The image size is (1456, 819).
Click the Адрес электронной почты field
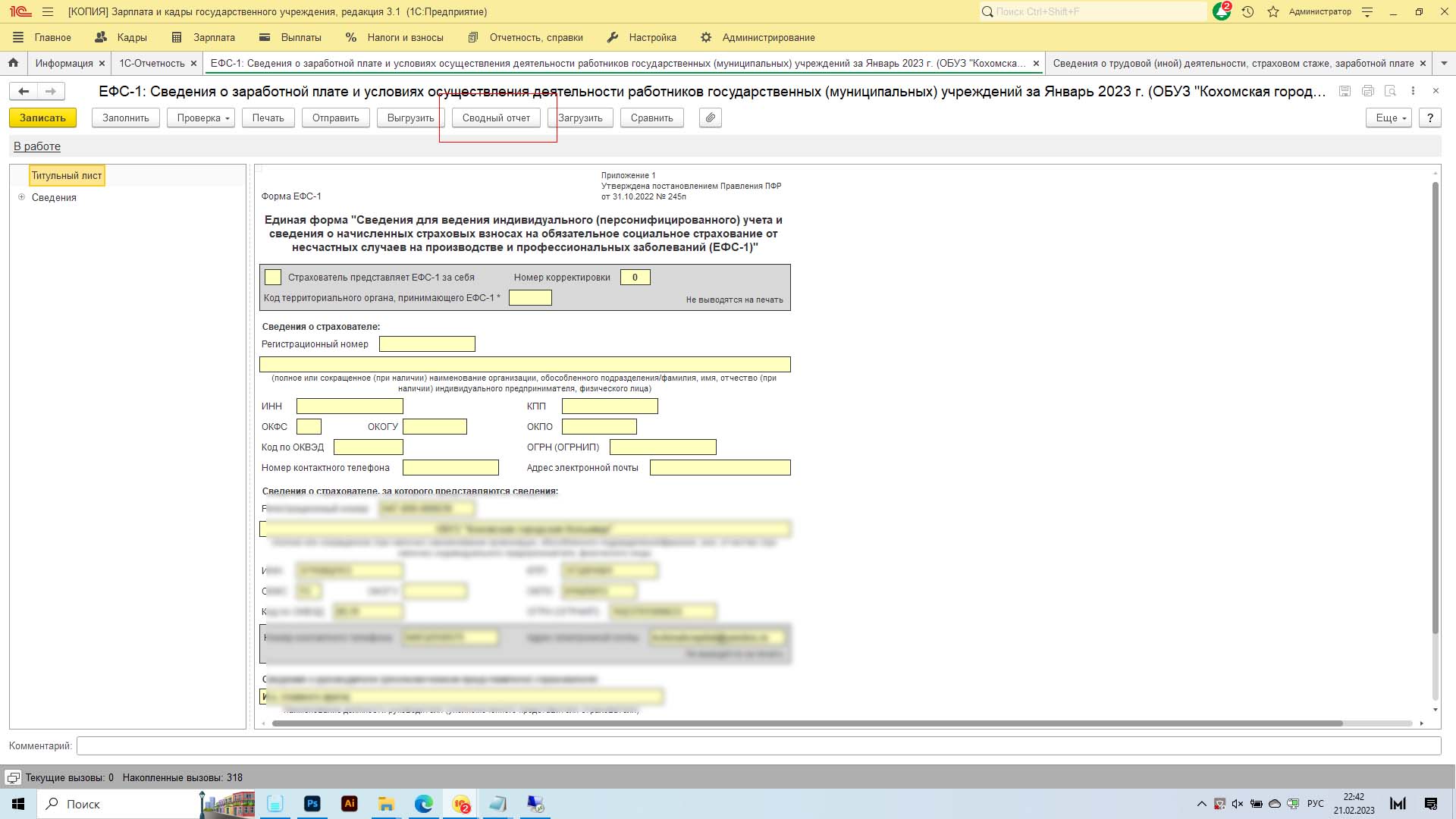(x=720, y=467)
